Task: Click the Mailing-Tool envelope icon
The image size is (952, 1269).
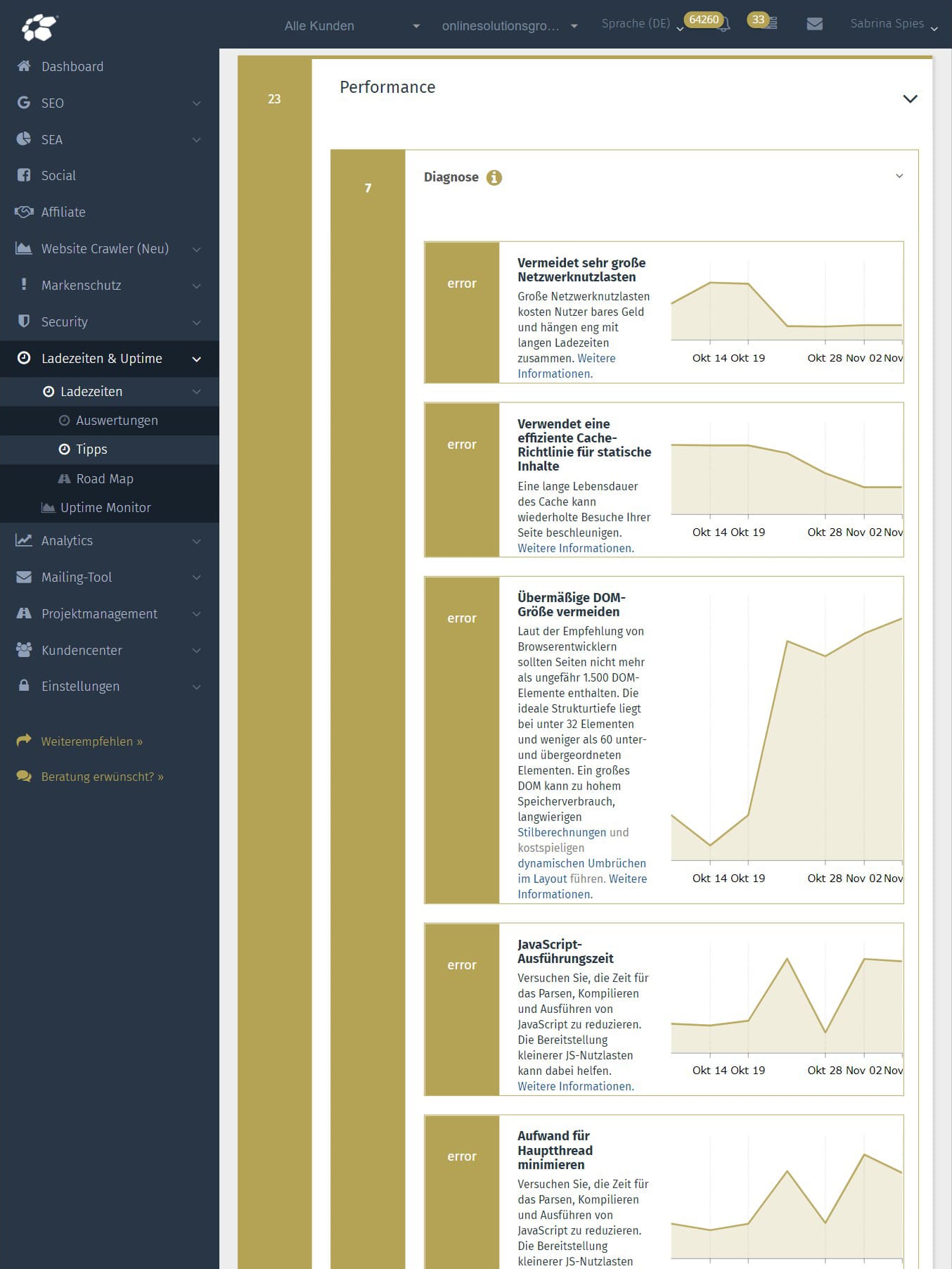Action: tap(24, 577)
